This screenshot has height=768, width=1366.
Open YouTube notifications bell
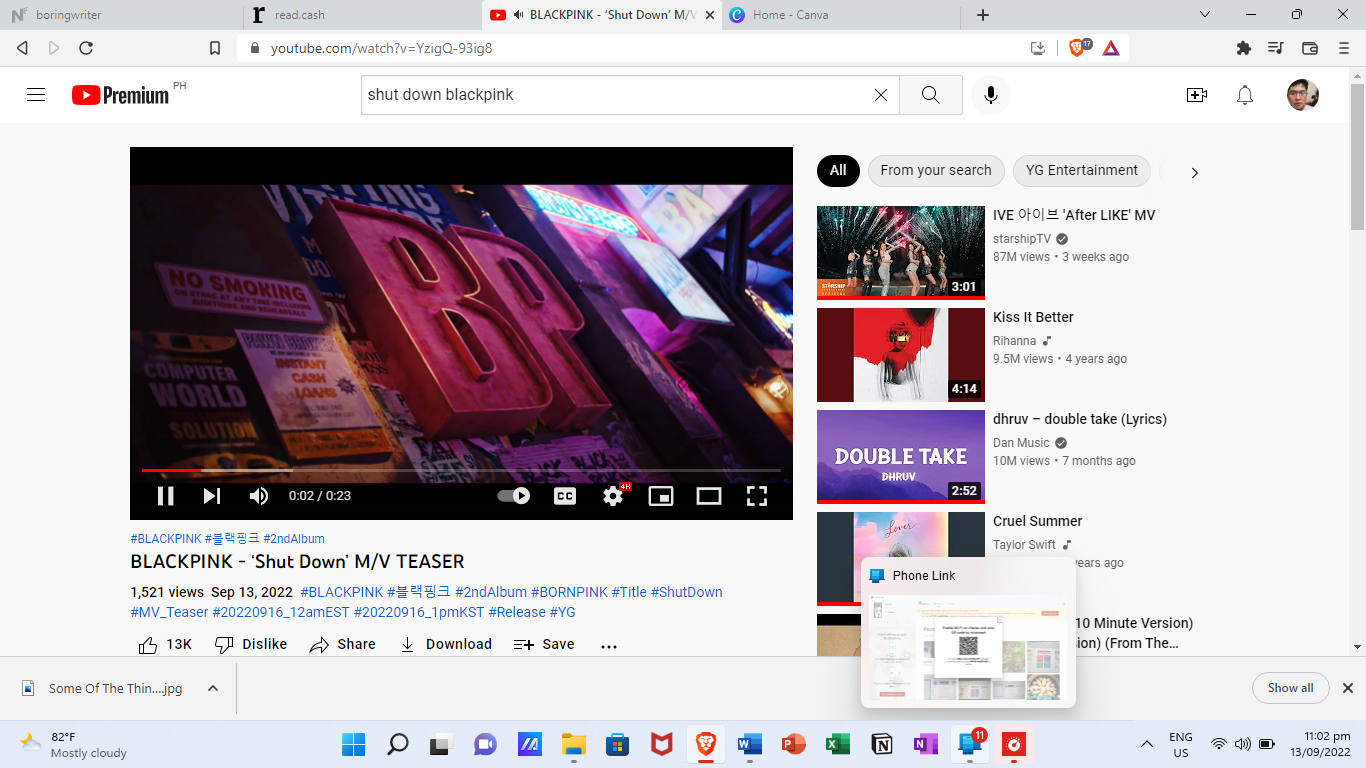click(1245, 95)
